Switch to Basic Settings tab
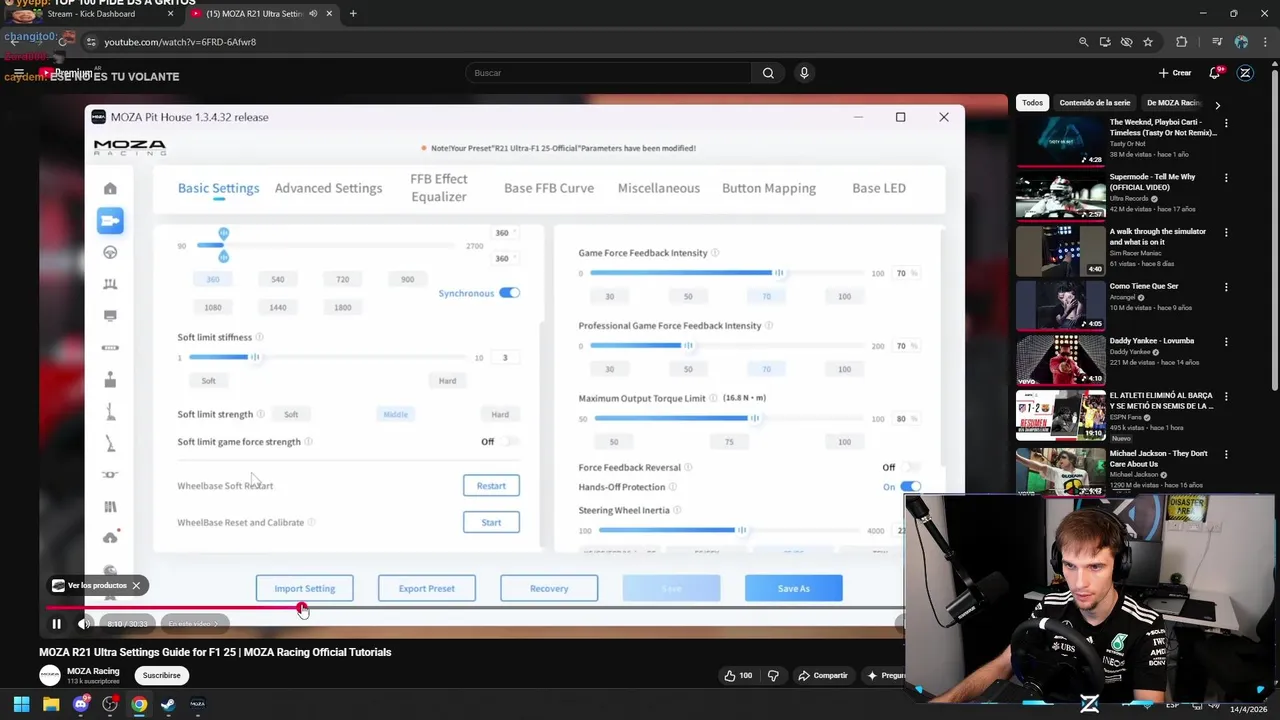 (x=218, y=188)
